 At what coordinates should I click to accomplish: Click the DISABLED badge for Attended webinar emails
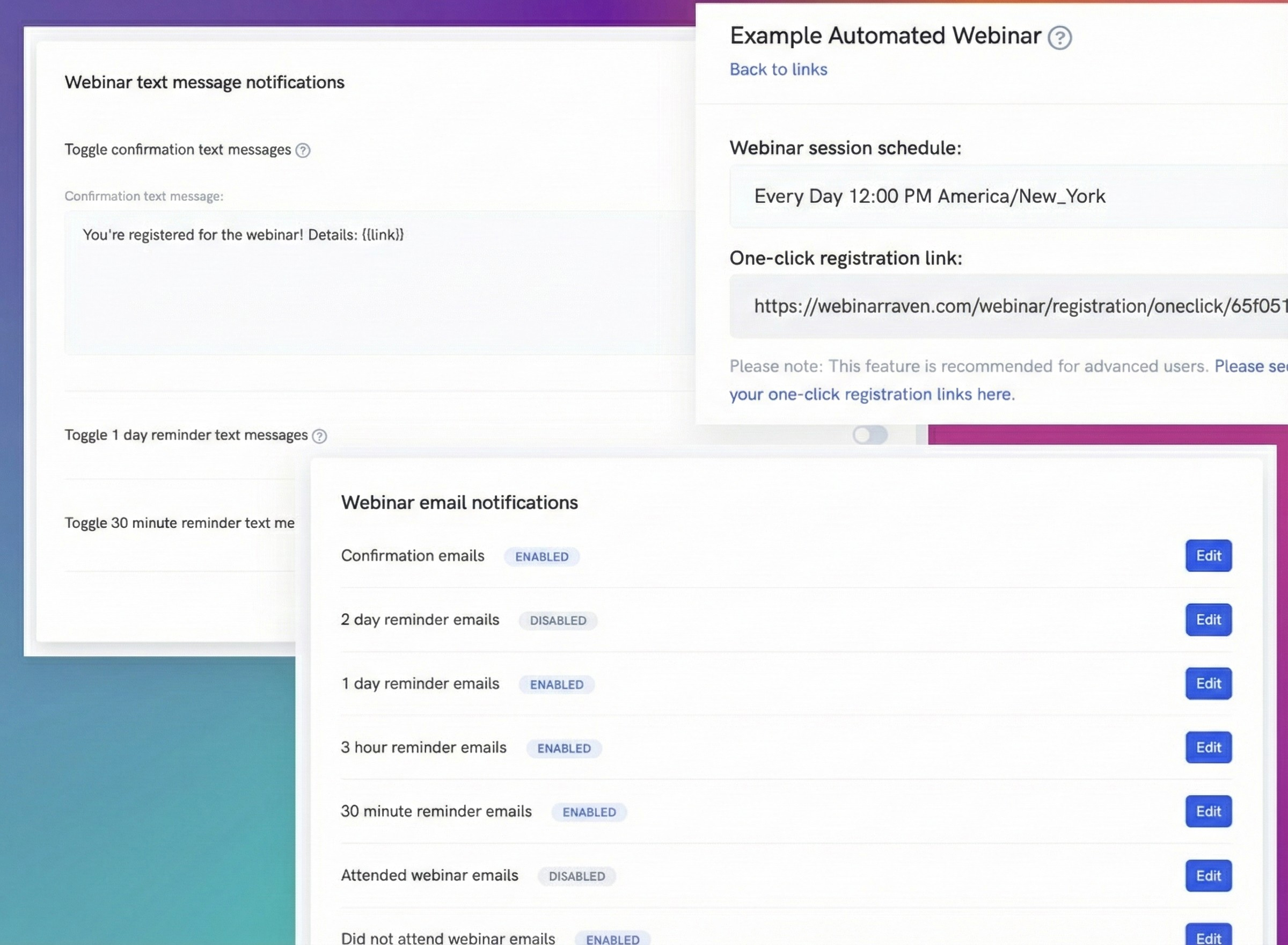[x=576, y=876]
